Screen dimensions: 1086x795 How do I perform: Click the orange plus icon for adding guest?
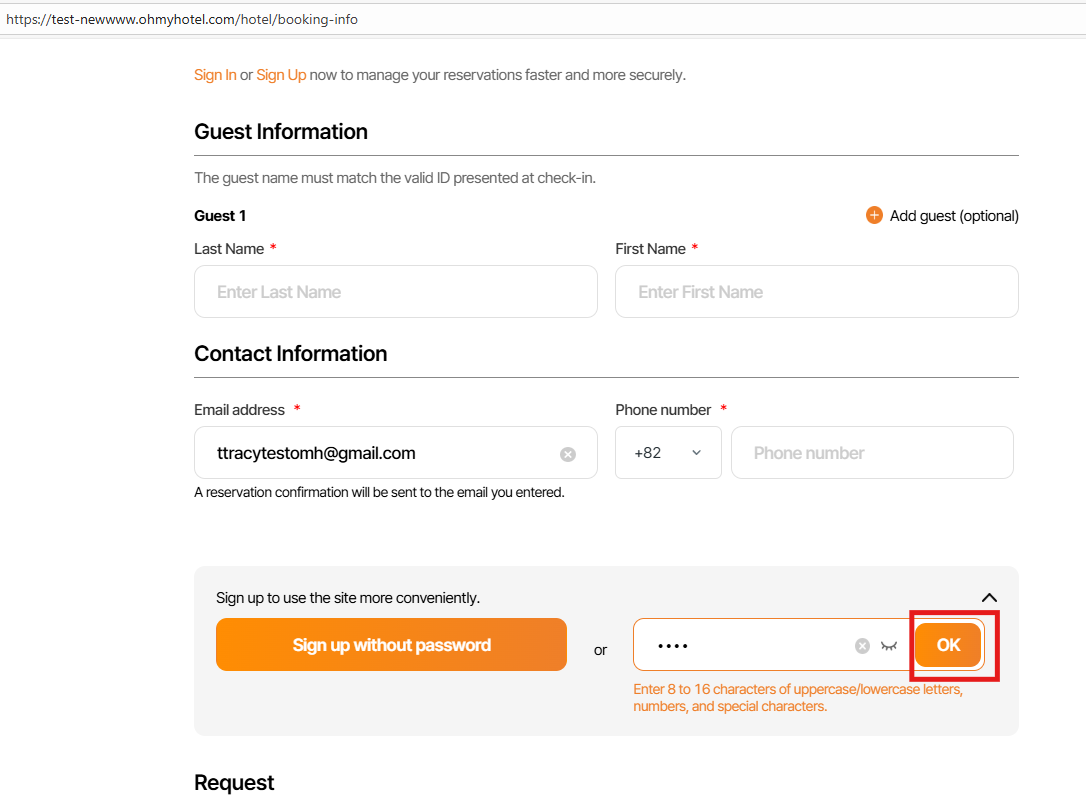874,215
